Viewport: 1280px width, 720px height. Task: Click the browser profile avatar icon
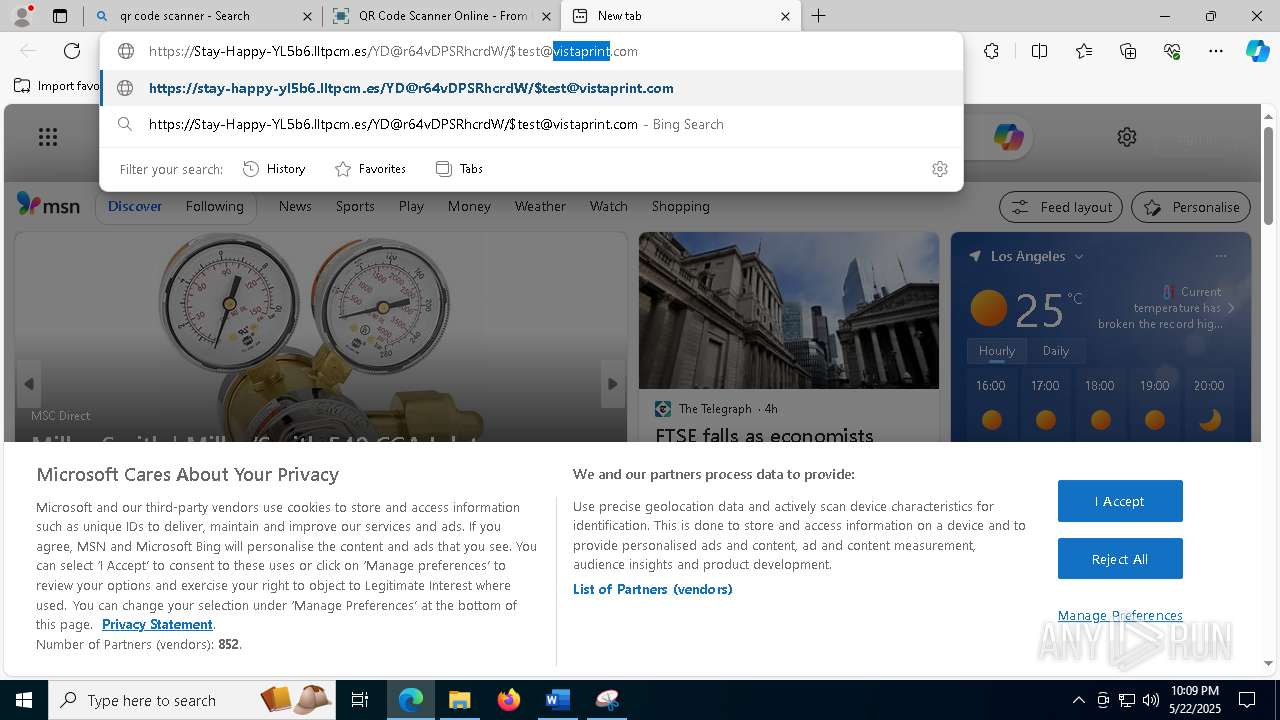point(21,15)
